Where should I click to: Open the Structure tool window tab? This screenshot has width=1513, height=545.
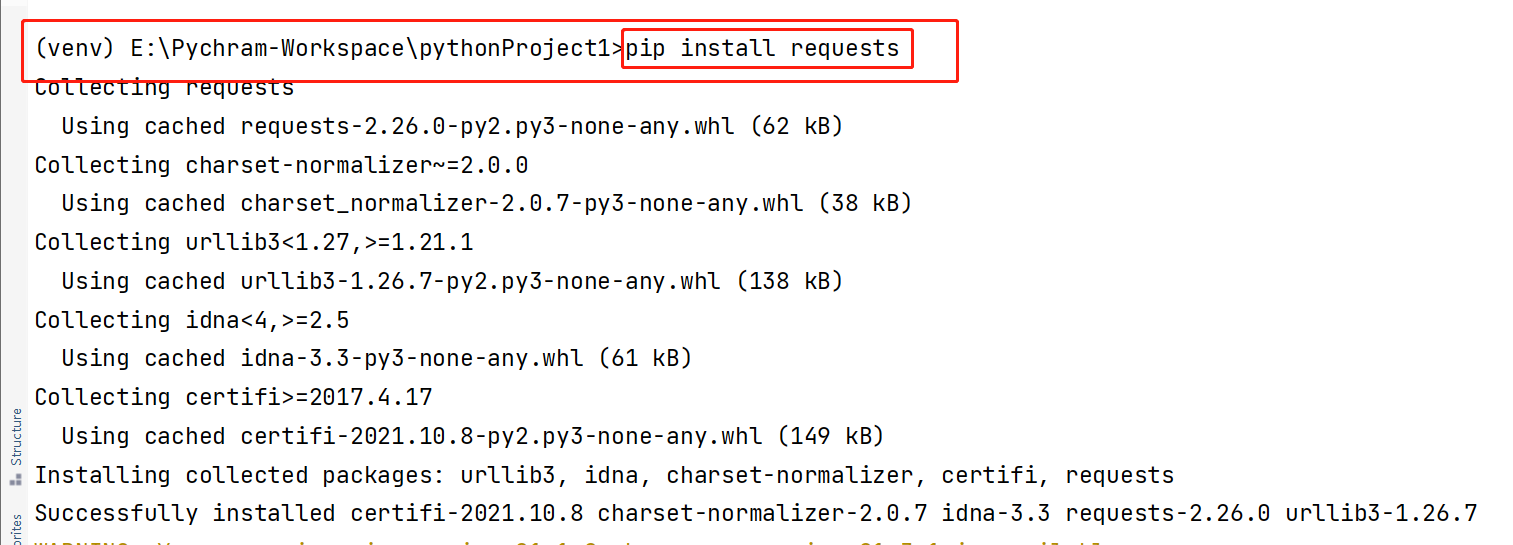tap(16, 437)
